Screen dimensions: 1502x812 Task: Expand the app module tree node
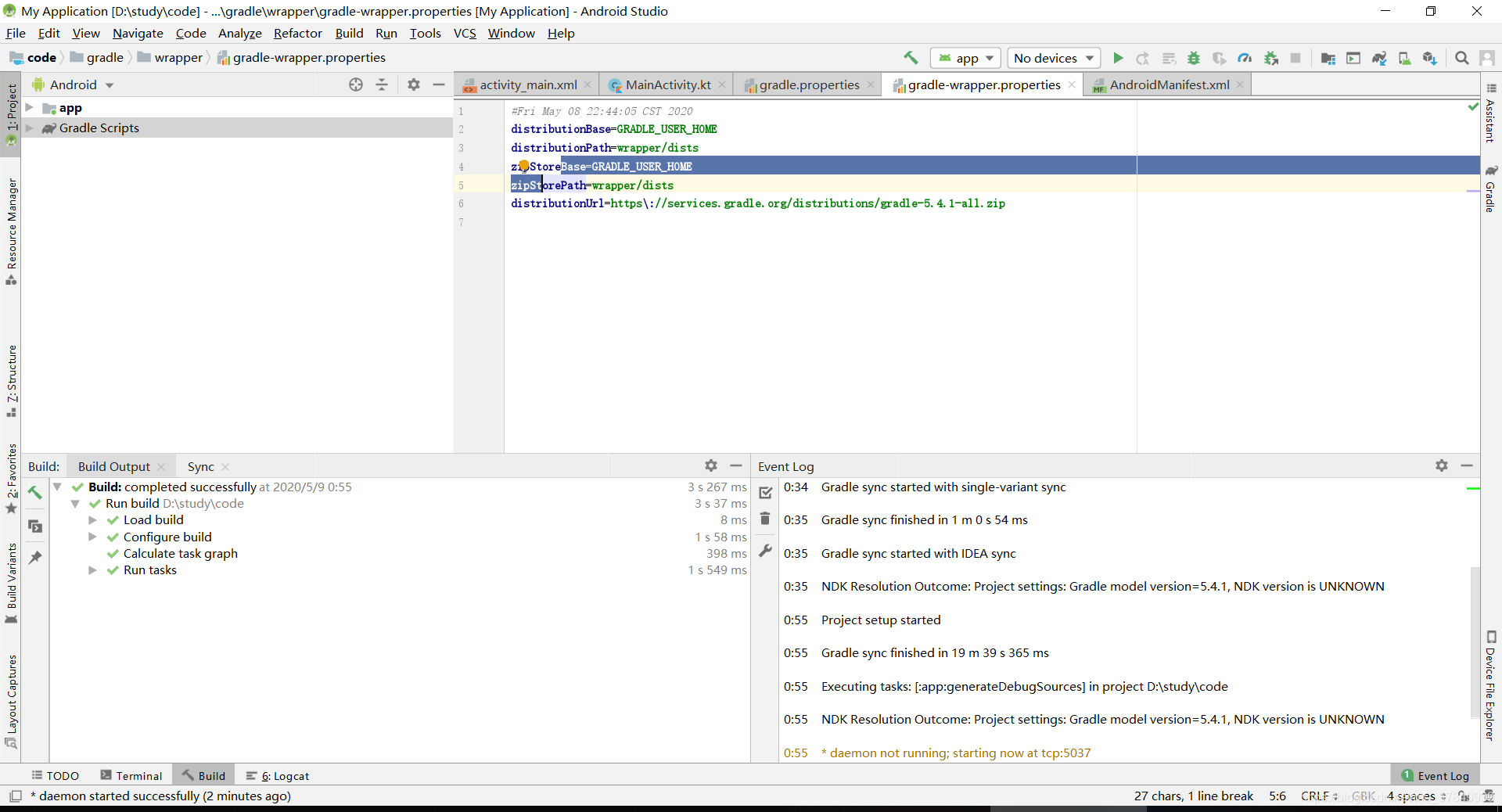[x=29, y=108]
